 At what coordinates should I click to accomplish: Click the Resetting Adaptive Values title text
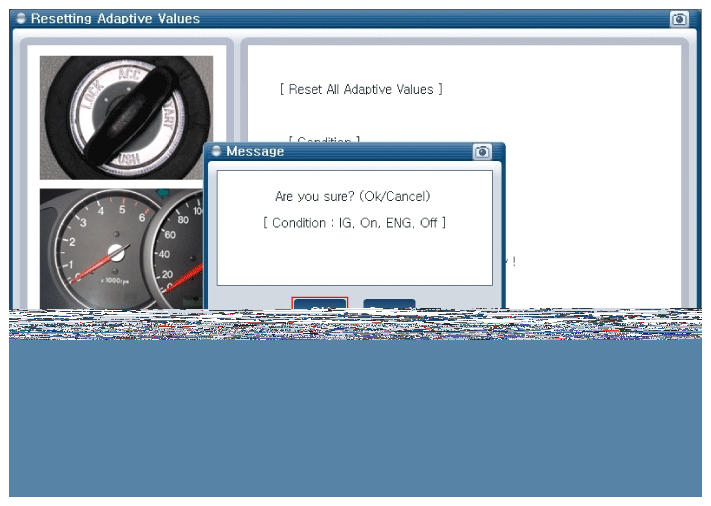point(115,19)
